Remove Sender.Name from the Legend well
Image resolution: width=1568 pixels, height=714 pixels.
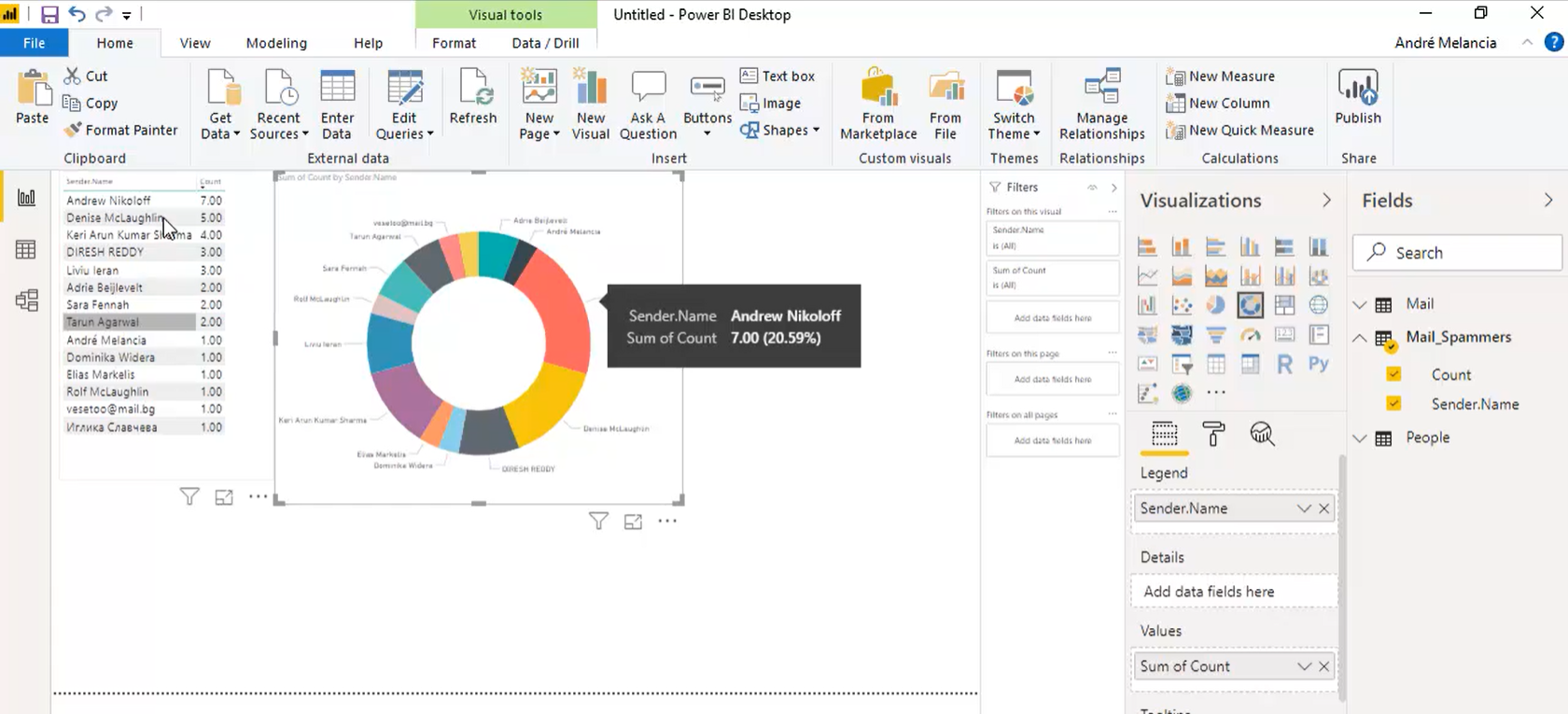[x=1323, y=509]
